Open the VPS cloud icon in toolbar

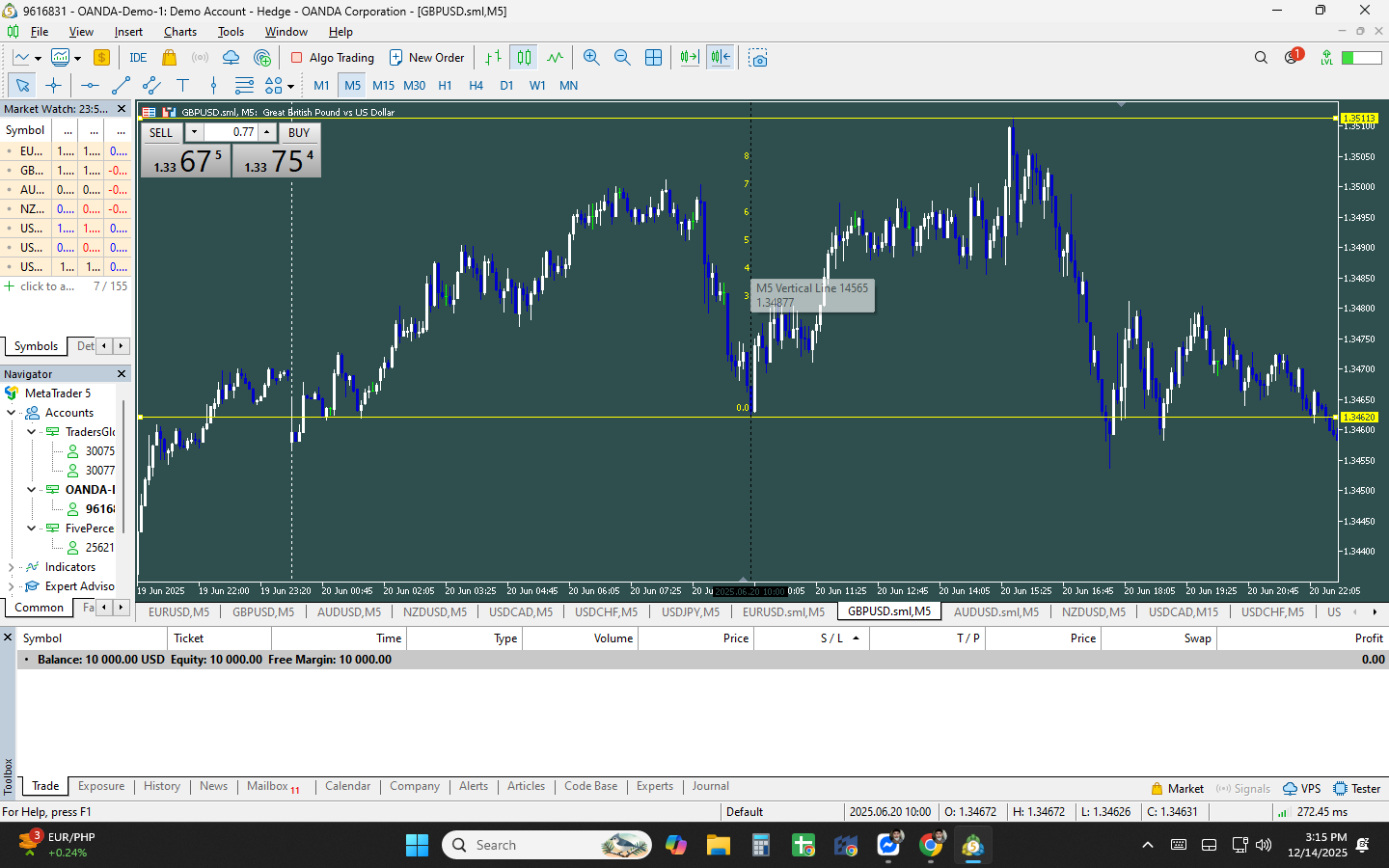tap(231, 58)
